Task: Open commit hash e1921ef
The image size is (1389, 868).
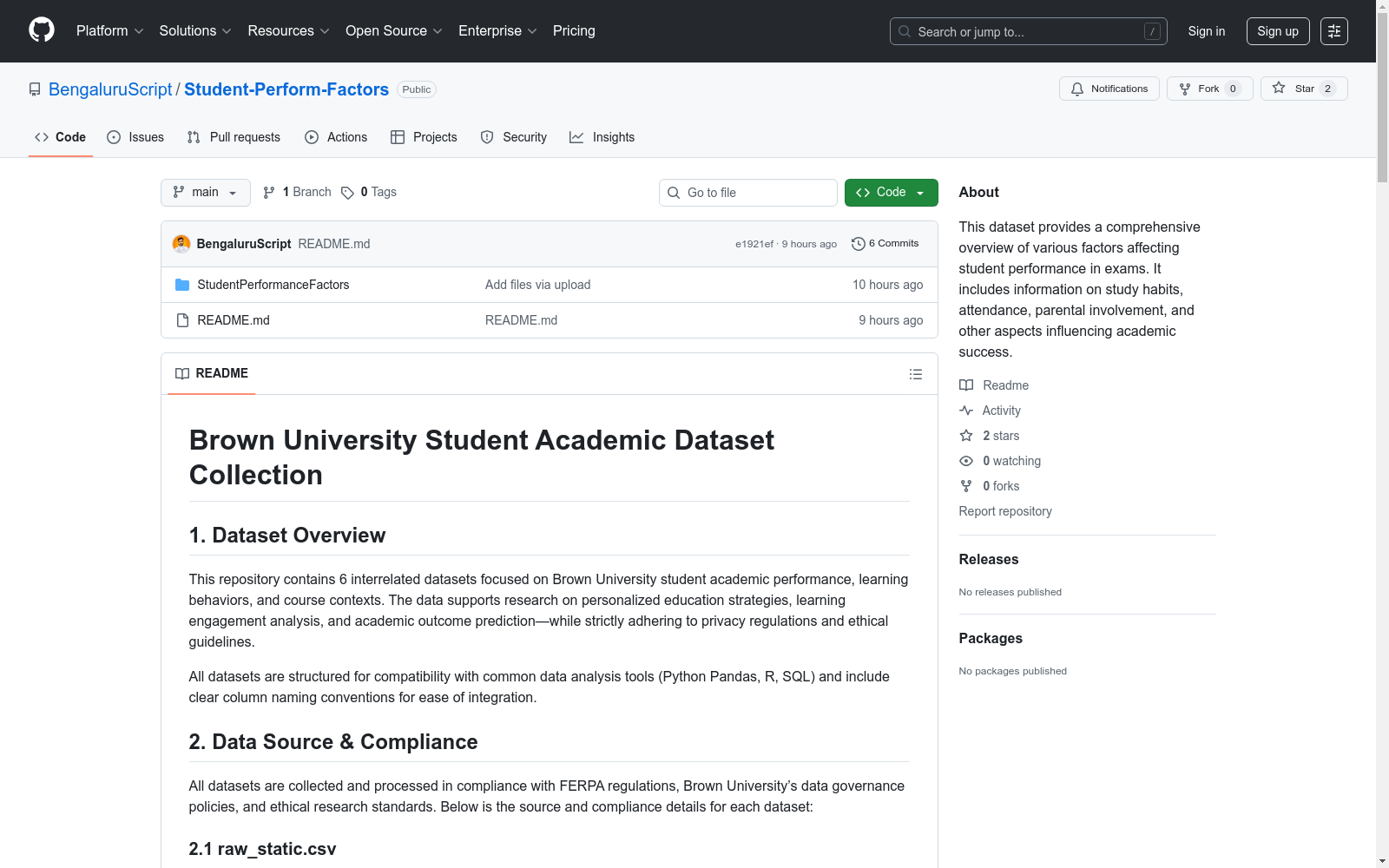Action: 754,244
